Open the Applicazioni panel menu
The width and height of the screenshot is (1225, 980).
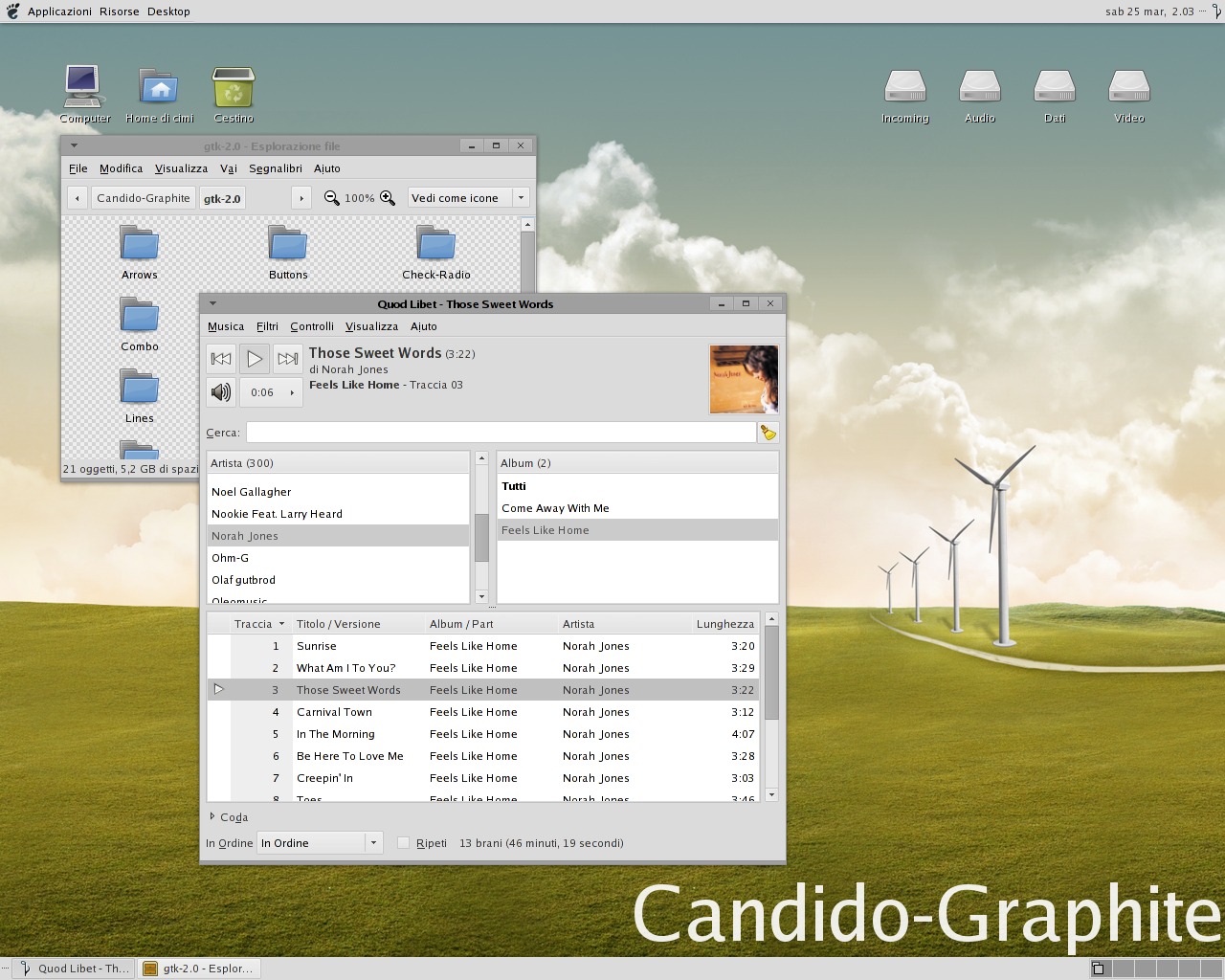(x=59, y=11)
